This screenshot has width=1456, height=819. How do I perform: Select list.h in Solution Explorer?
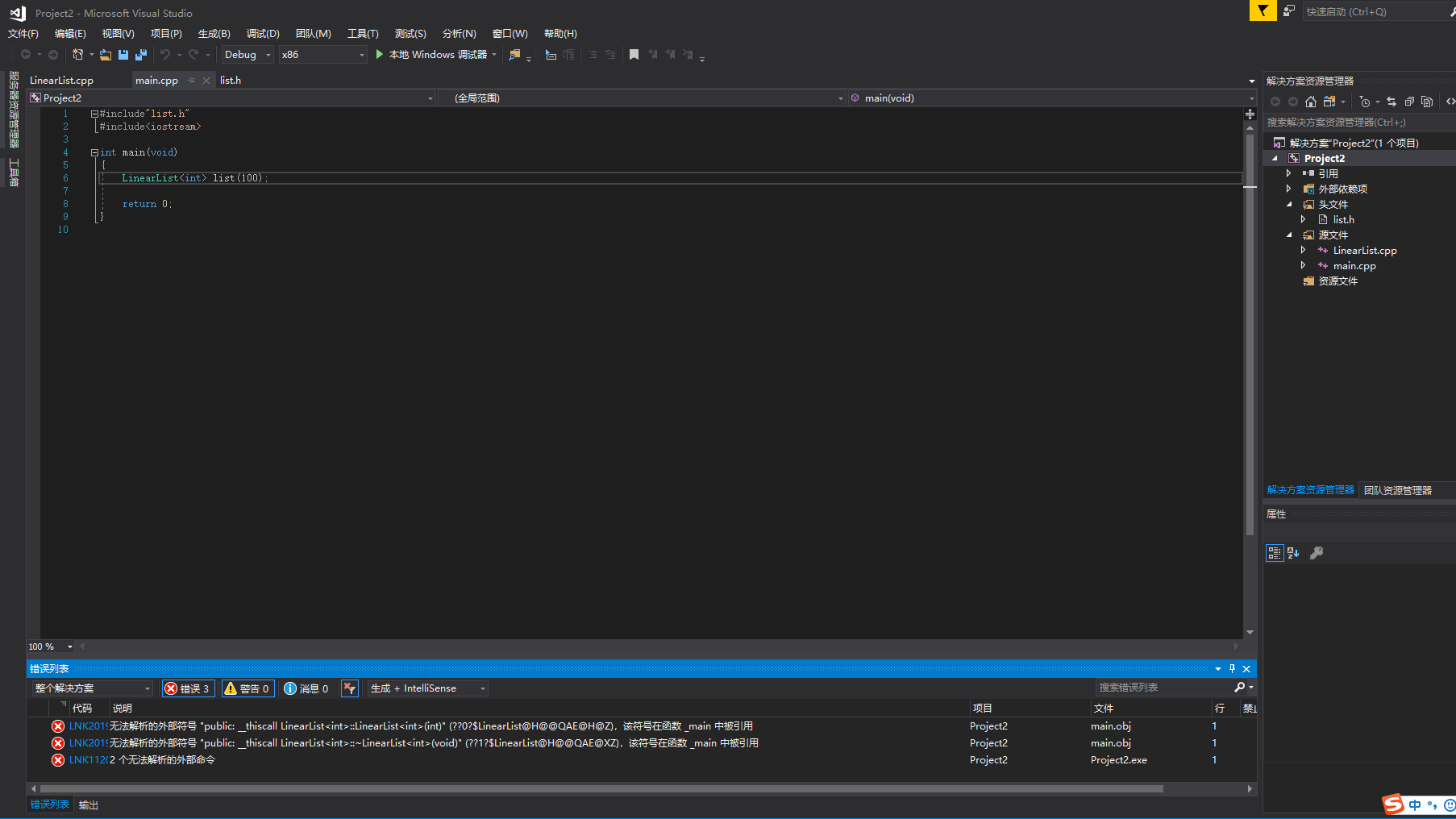(1343, 219)
